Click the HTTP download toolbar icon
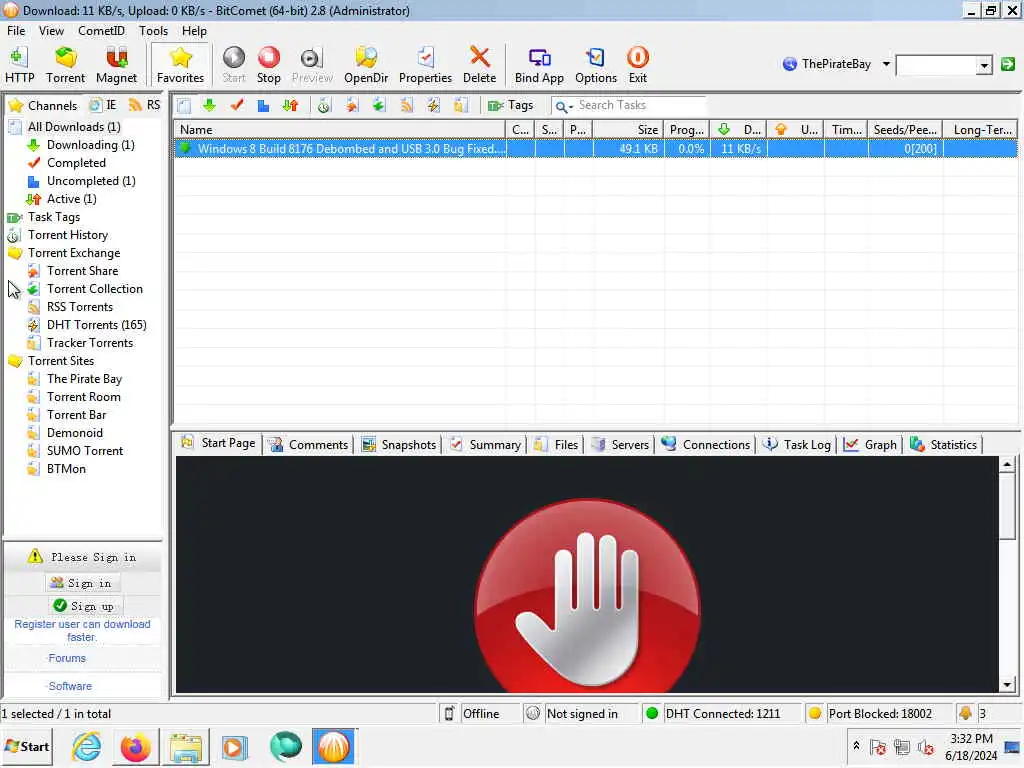The height and width of the screenshot is (768, 1024). pyautogui.click(x=19, y=65)
